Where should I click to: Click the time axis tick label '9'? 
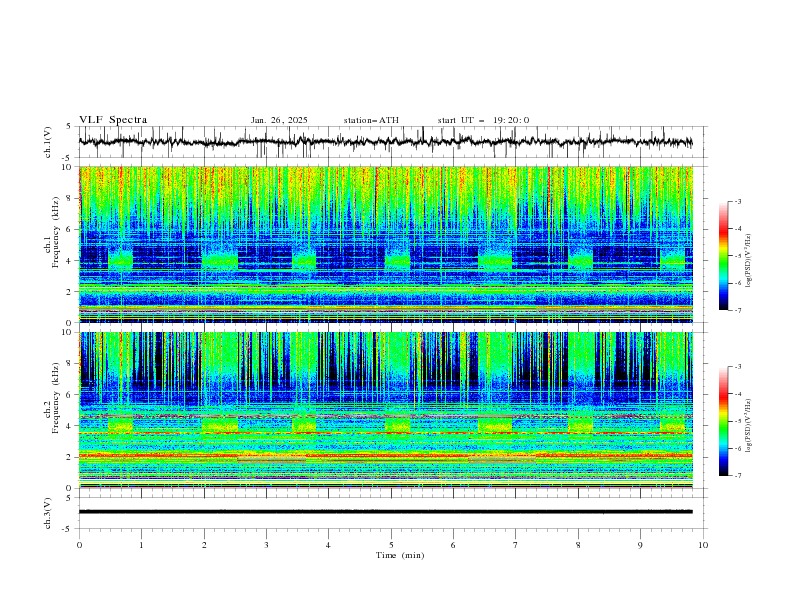pyautogui.click(x=640, y=545)
